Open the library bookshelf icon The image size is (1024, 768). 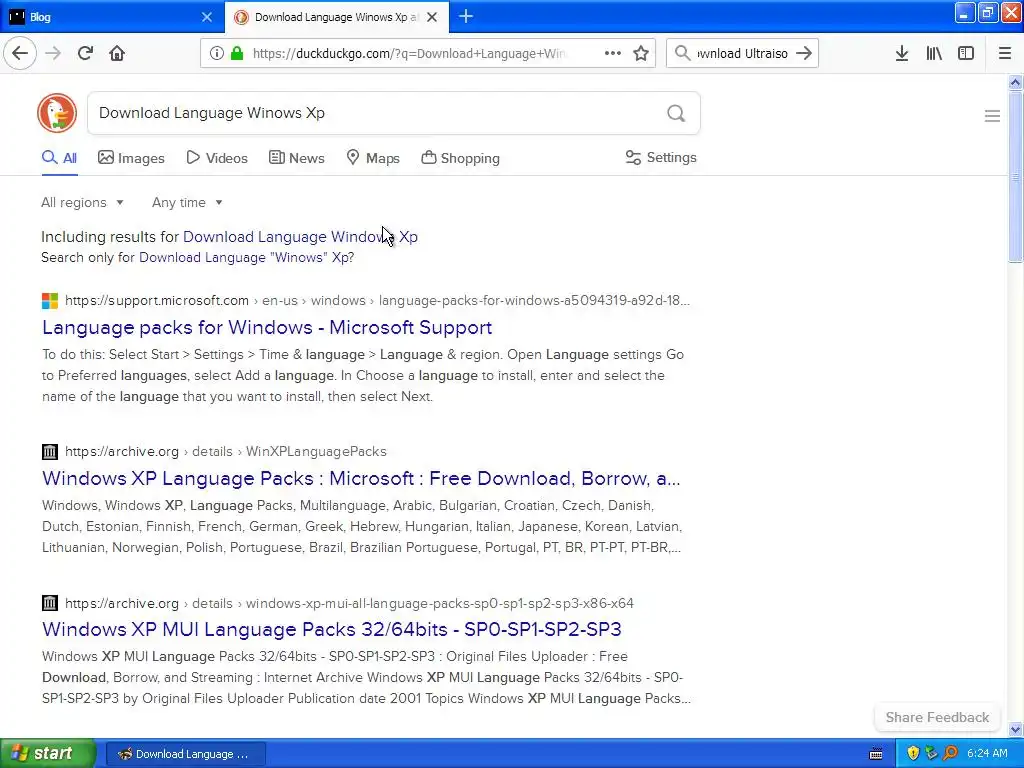pyautogui.click(x=934, y=53)
